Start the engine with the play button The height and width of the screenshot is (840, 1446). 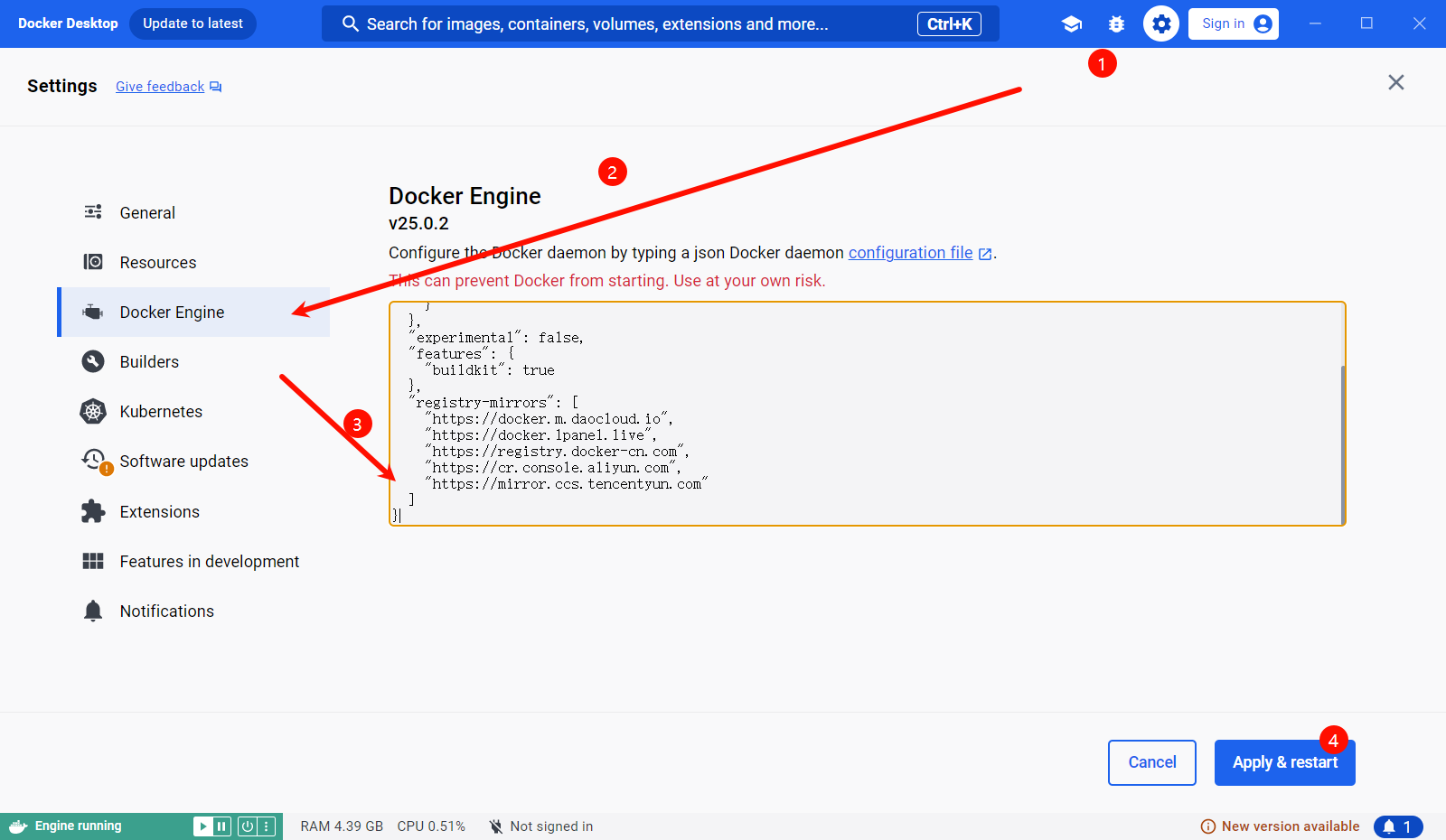(x=203, y=826)
